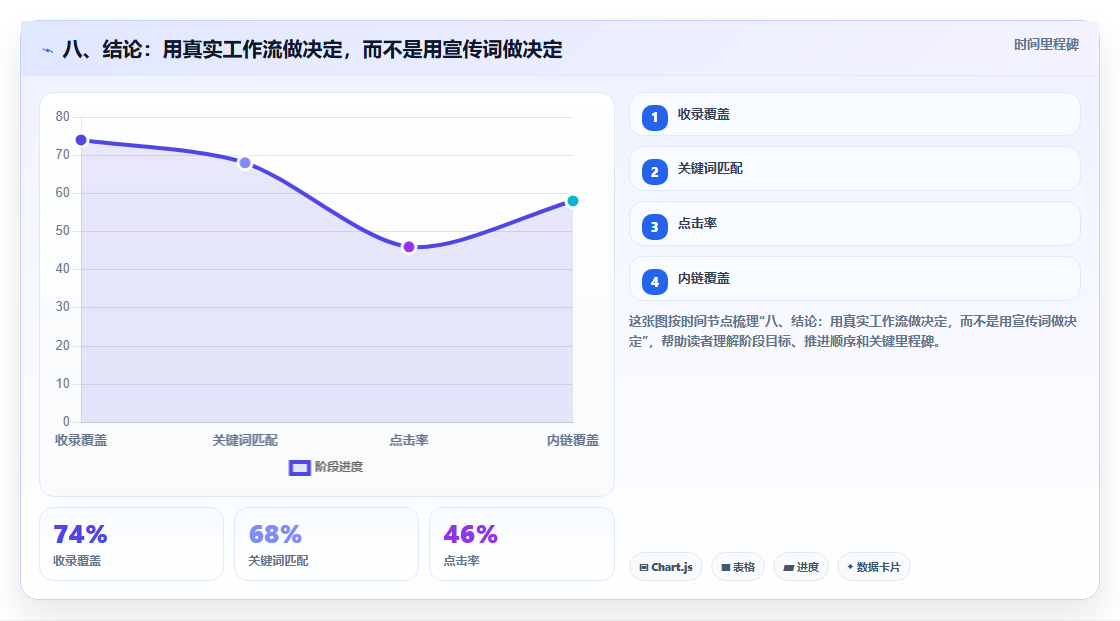The height and width of the screenshot is (621, 1120).
Task: Click the section title 八、结论 heading
Action: pyautogui.click(x=312, y=49)
